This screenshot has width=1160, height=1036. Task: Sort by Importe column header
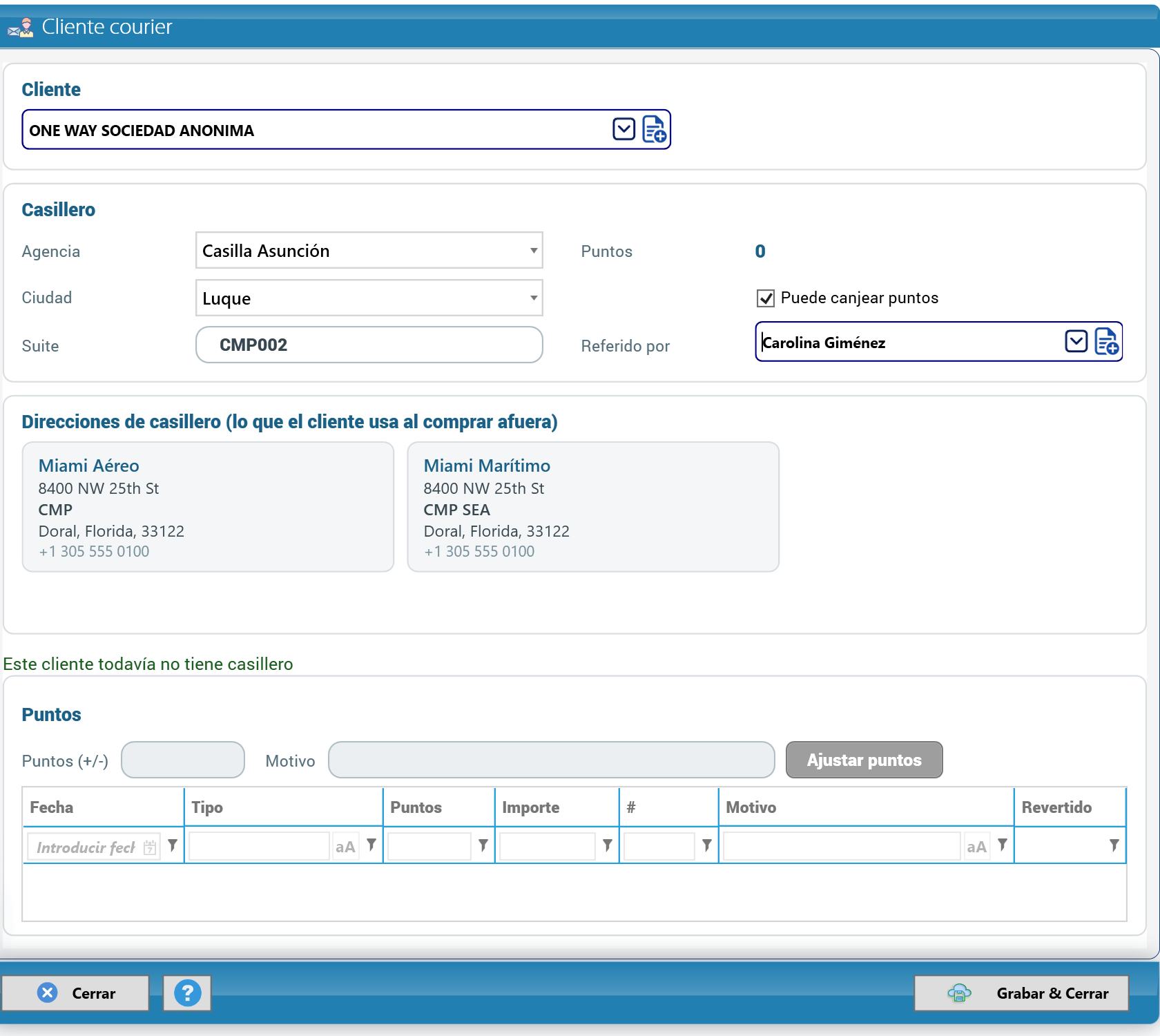coord(557,807)
